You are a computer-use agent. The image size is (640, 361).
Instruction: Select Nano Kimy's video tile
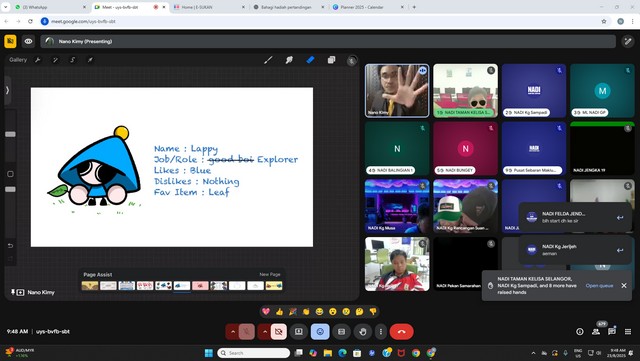397,91
